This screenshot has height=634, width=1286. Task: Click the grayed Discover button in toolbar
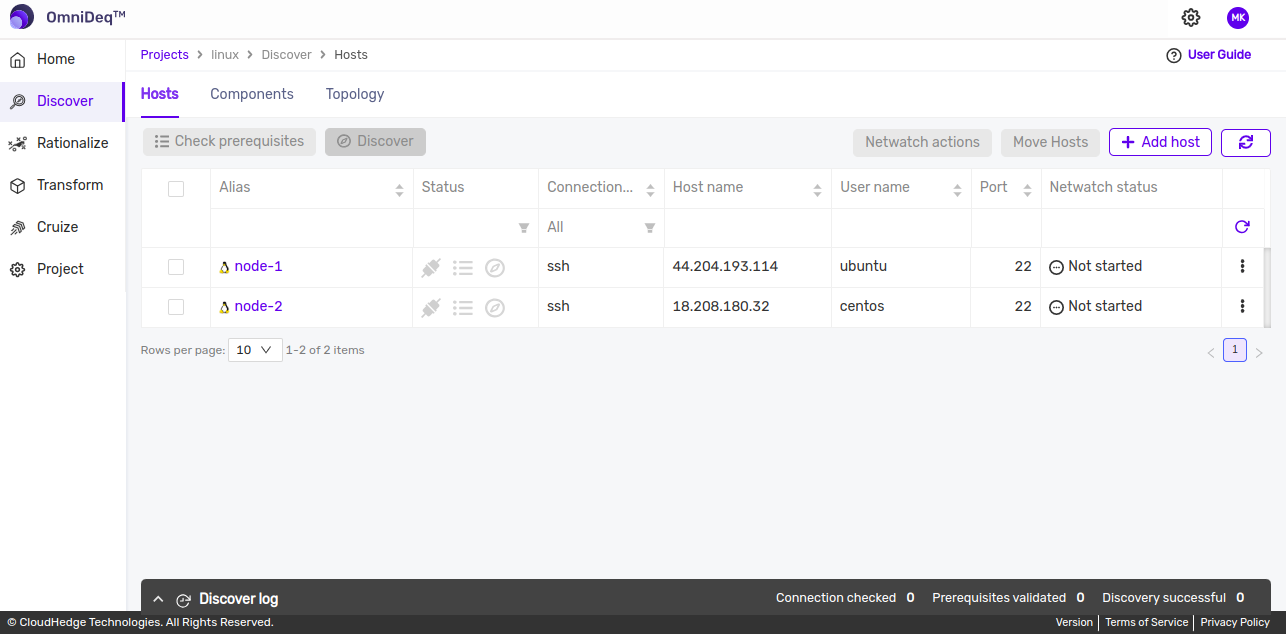375,142
